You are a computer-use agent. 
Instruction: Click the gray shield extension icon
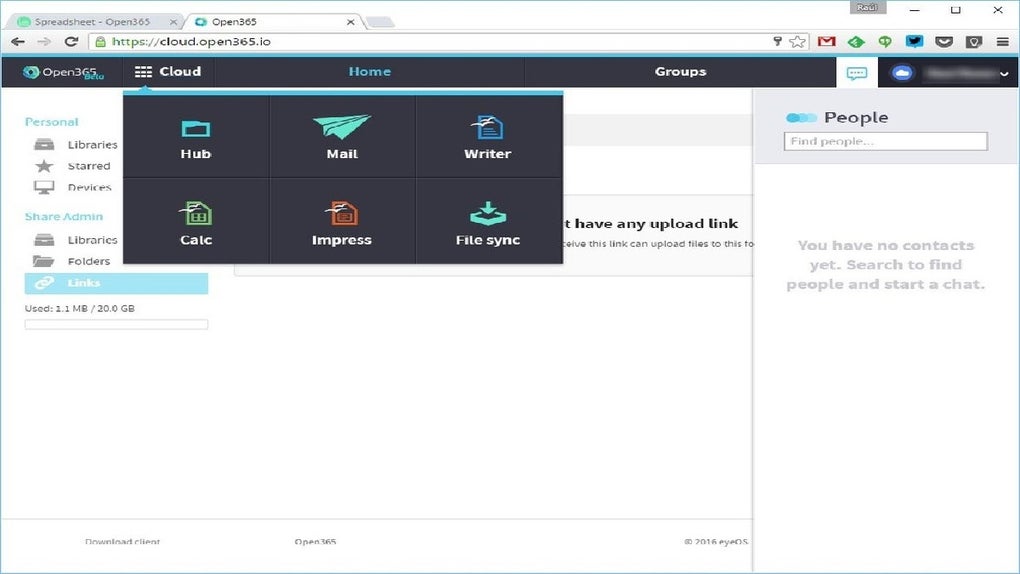click(974, 42)
